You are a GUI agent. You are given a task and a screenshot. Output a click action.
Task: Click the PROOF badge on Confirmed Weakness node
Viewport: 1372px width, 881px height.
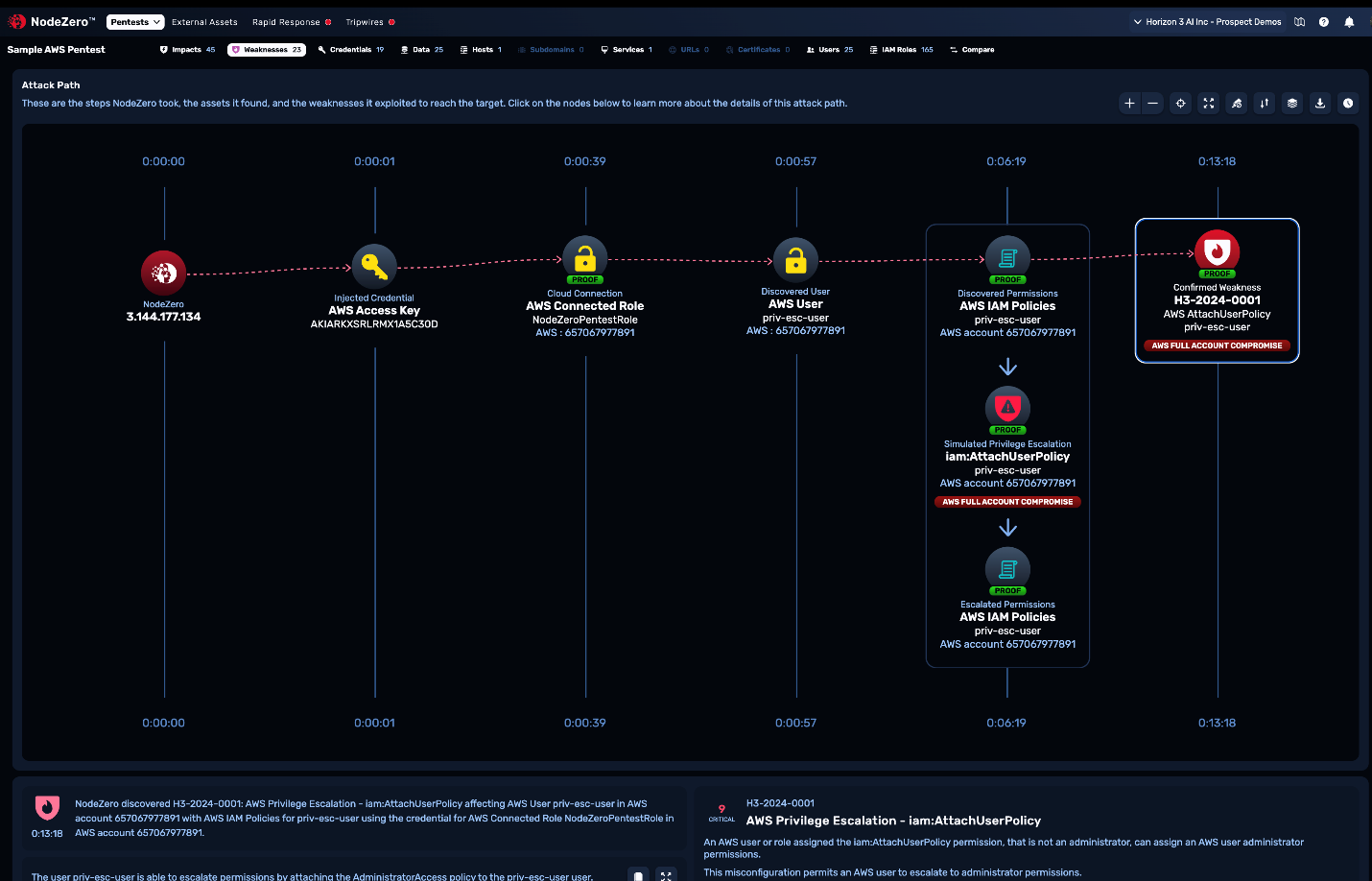1217,274
